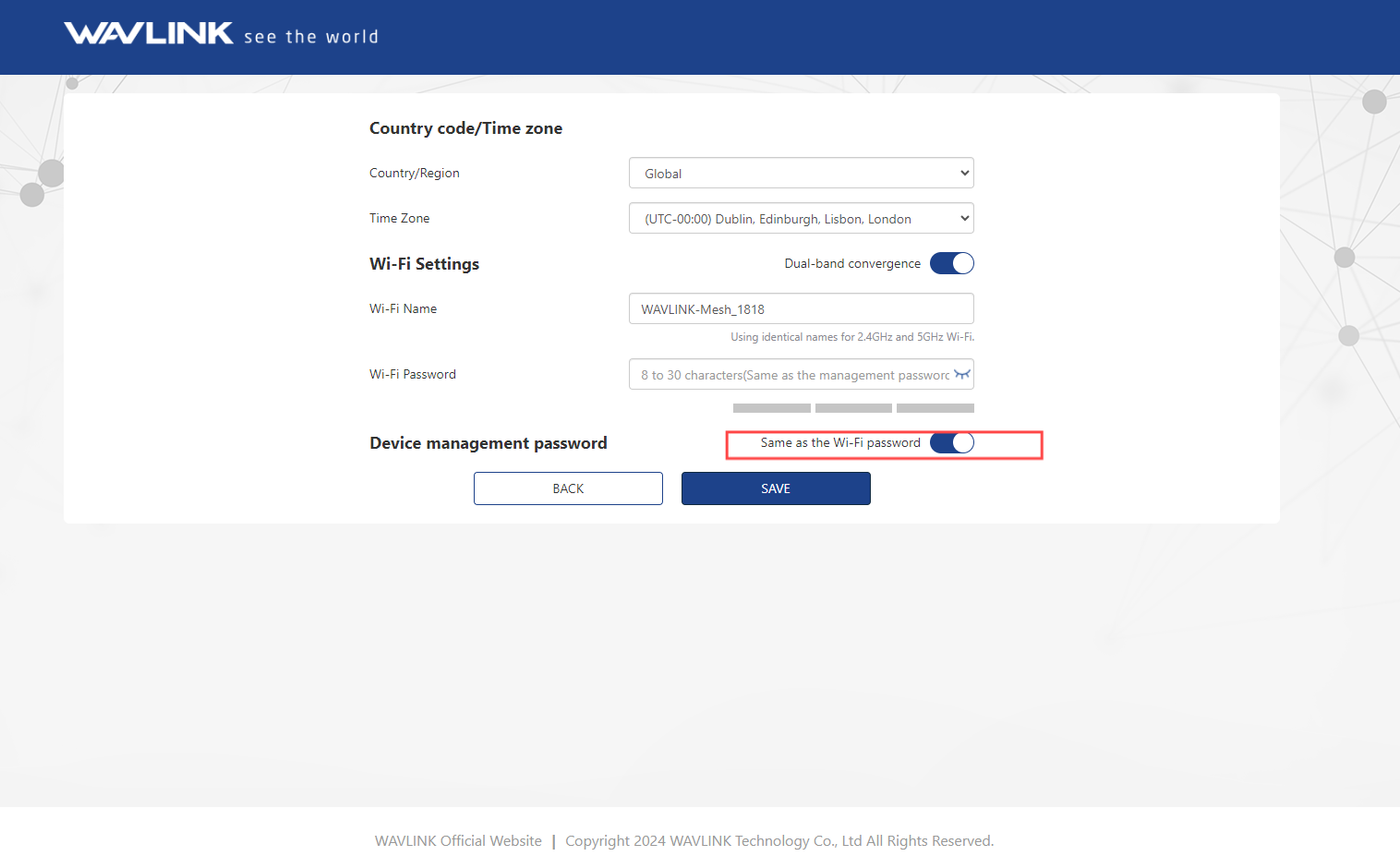Click the Country/Region field label

tap(414, 174)
